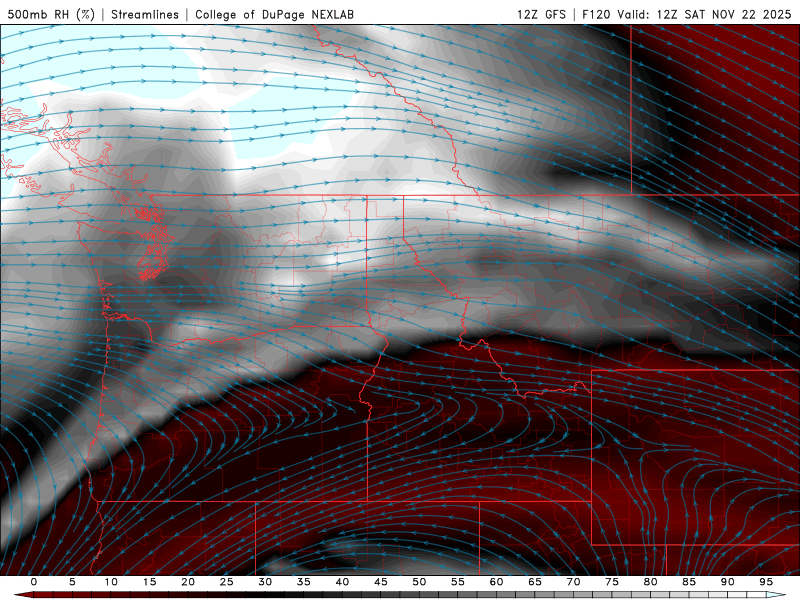Click the "25" color scale label

[227, 582]
